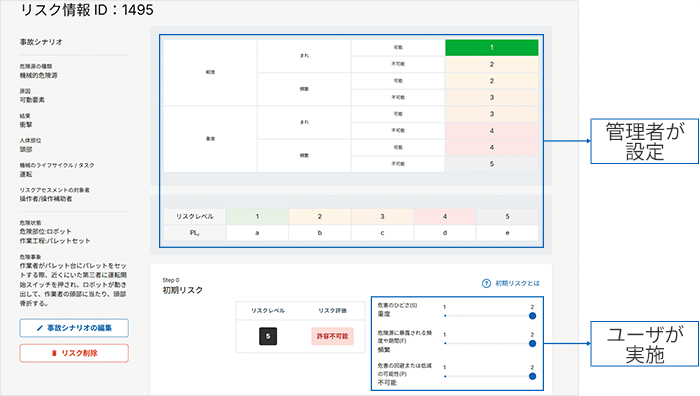Click gray cell 5 at the risk matrix bottom
Image resolution: width=700 pixels, height=396 pixels.
click(x=492, y=164)
